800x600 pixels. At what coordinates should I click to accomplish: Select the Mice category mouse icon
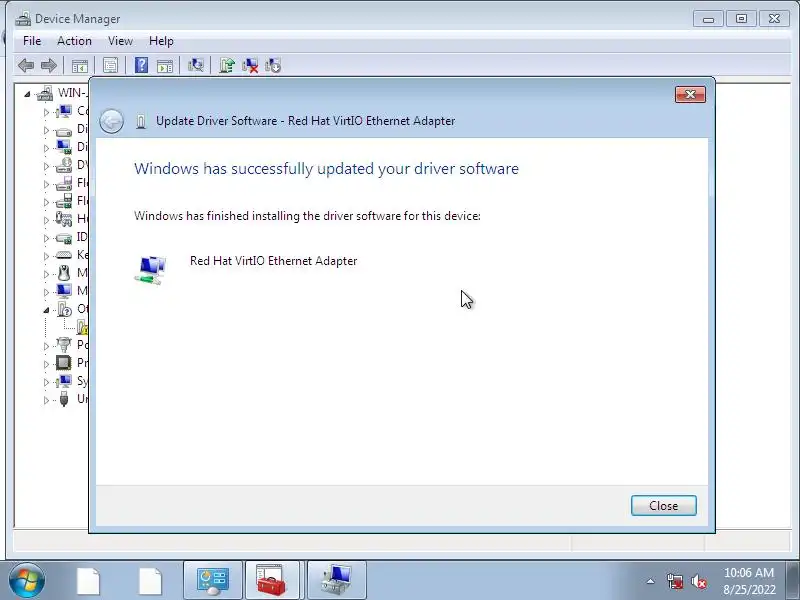pyautogui.click(x=64, y=273)
